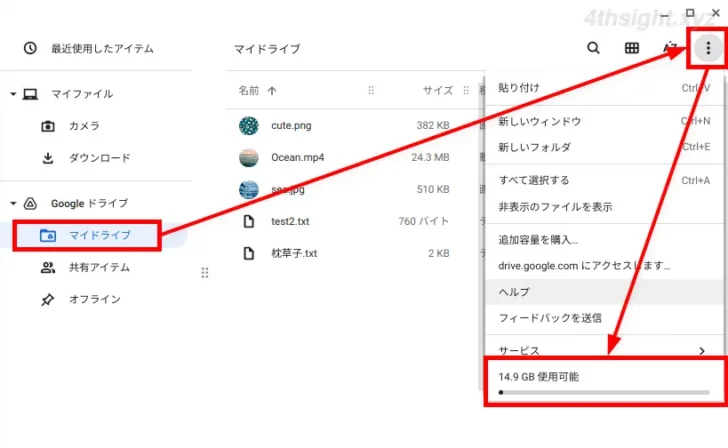Switch to thumbnail grid view

[x=631, y=48]
